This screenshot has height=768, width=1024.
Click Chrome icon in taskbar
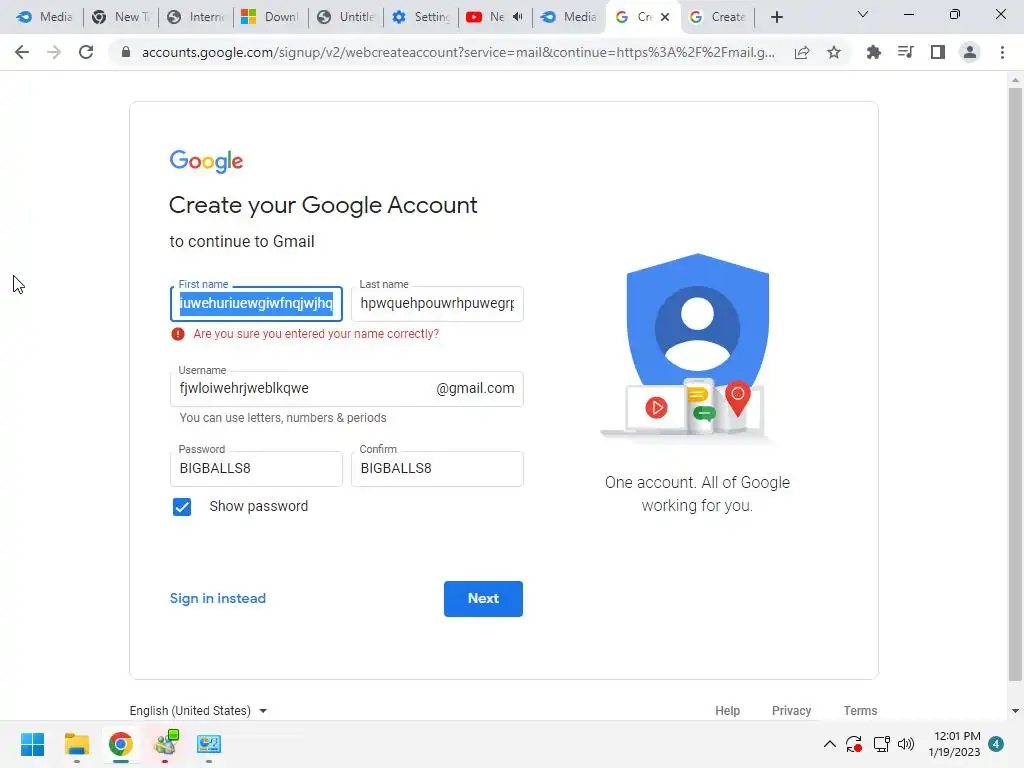(x=121, y=744)
